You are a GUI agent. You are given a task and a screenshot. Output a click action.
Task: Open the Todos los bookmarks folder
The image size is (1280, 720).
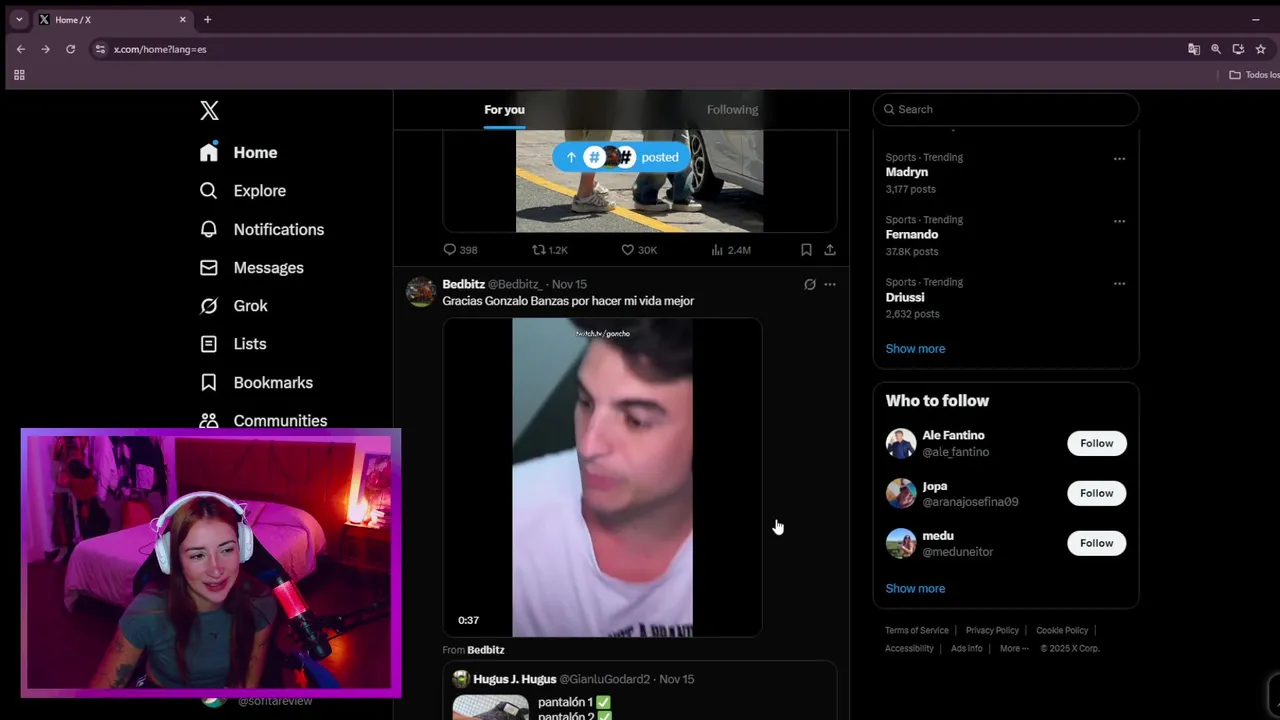(x=1254, y=75)
